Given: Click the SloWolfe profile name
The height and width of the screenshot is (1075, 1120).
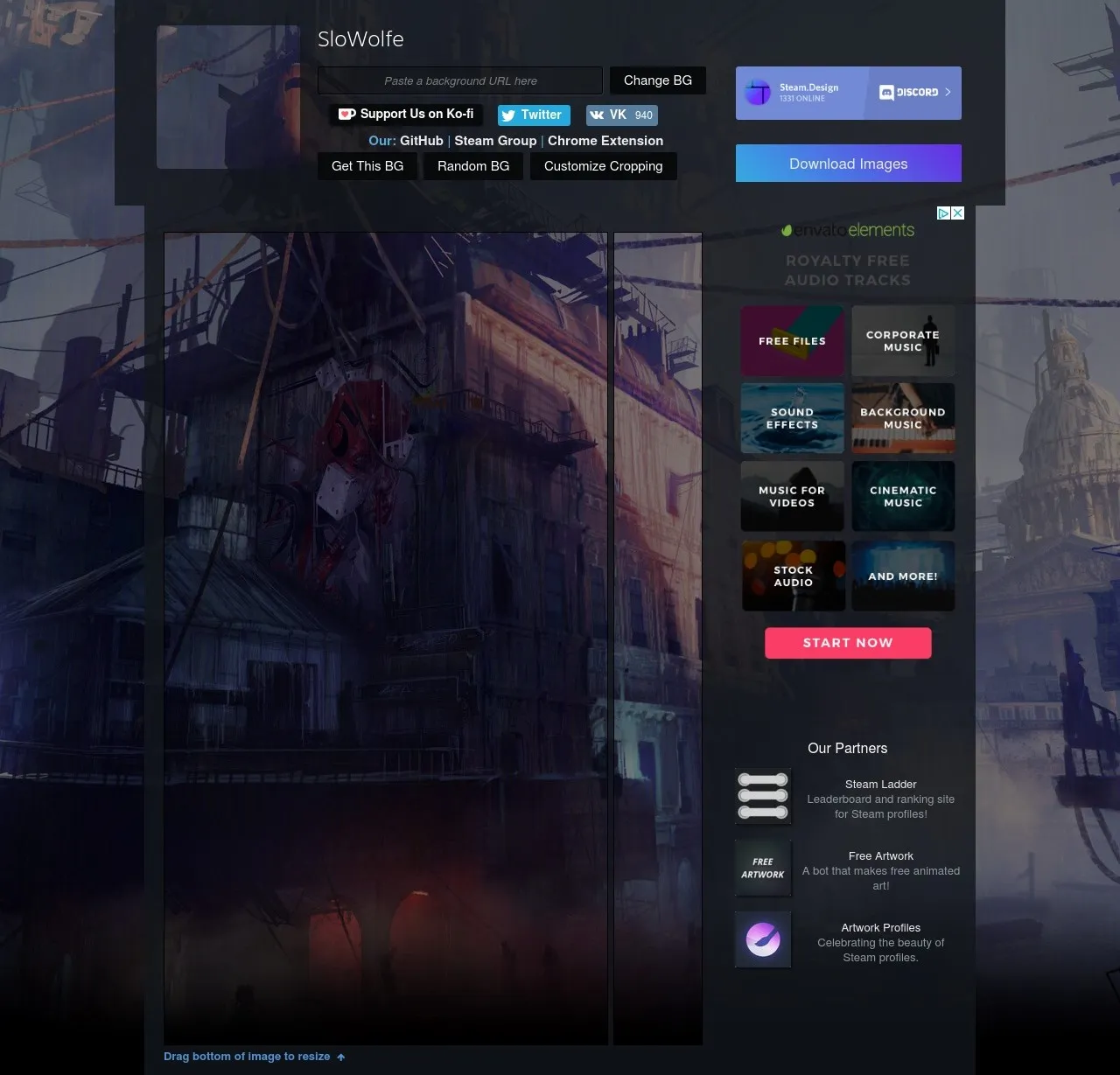Looking at the screenshot, I should click(360, 39).
